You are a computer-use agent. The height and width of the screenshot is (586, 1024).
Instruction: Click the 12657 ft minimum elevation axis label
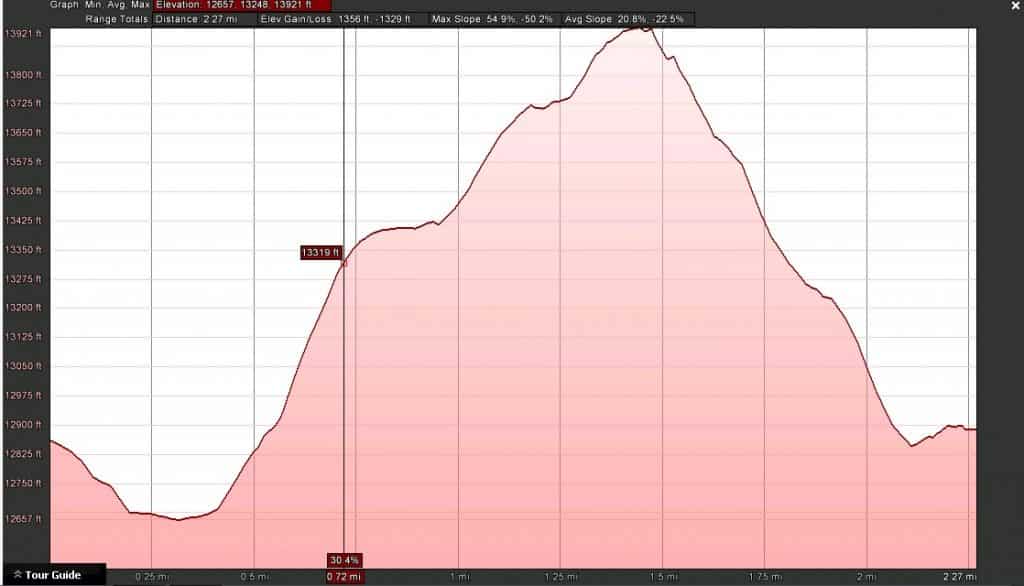21,519
